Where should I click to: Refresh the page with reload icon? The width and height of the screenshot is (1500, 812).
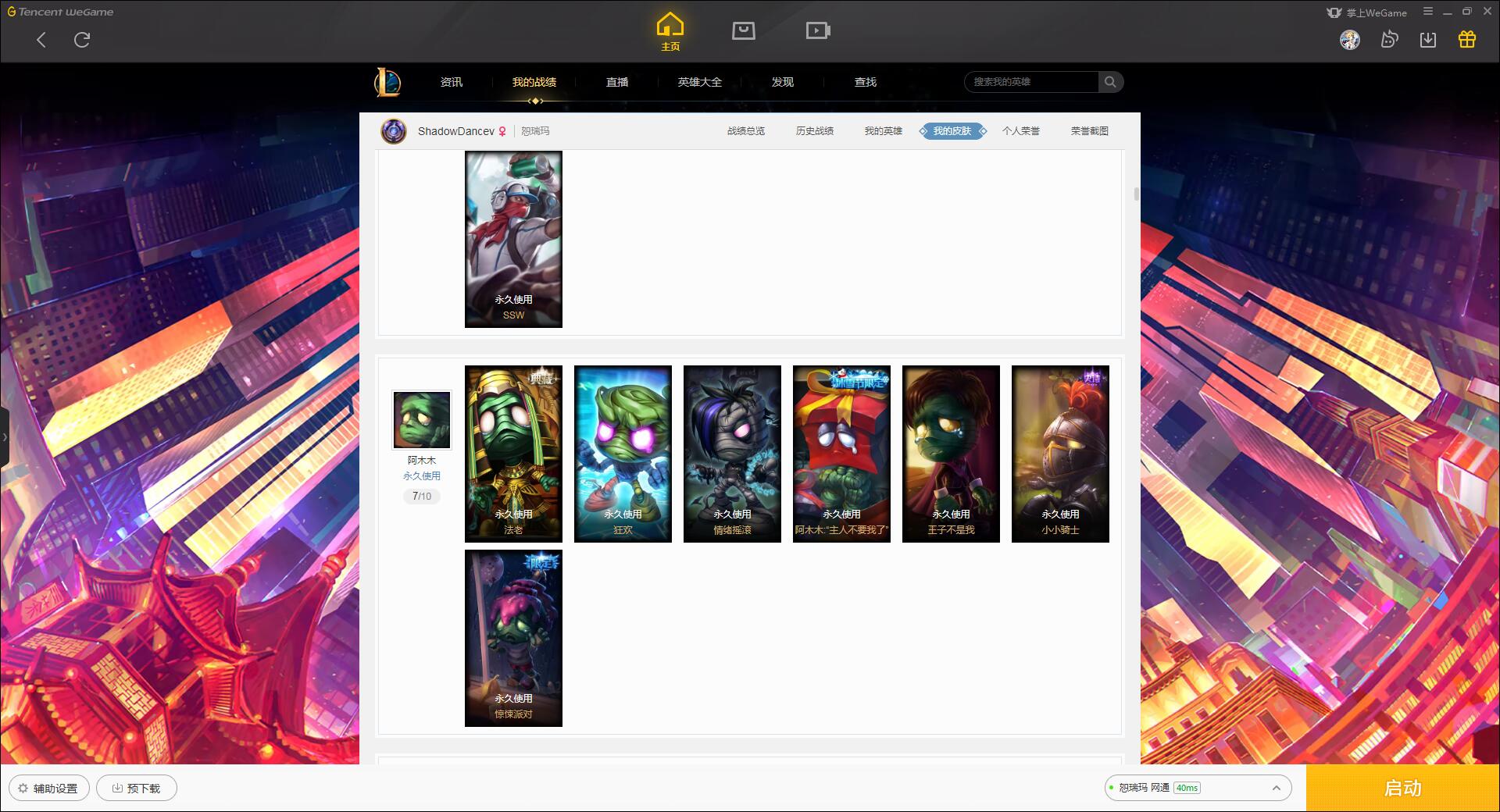(x=82, y=40)
